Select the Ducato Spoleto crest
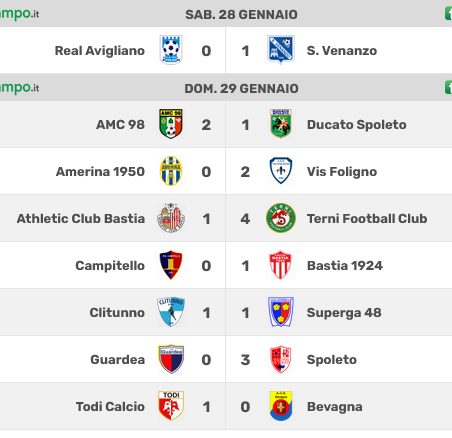Screen dimensions: 452x438 (281, 123)
